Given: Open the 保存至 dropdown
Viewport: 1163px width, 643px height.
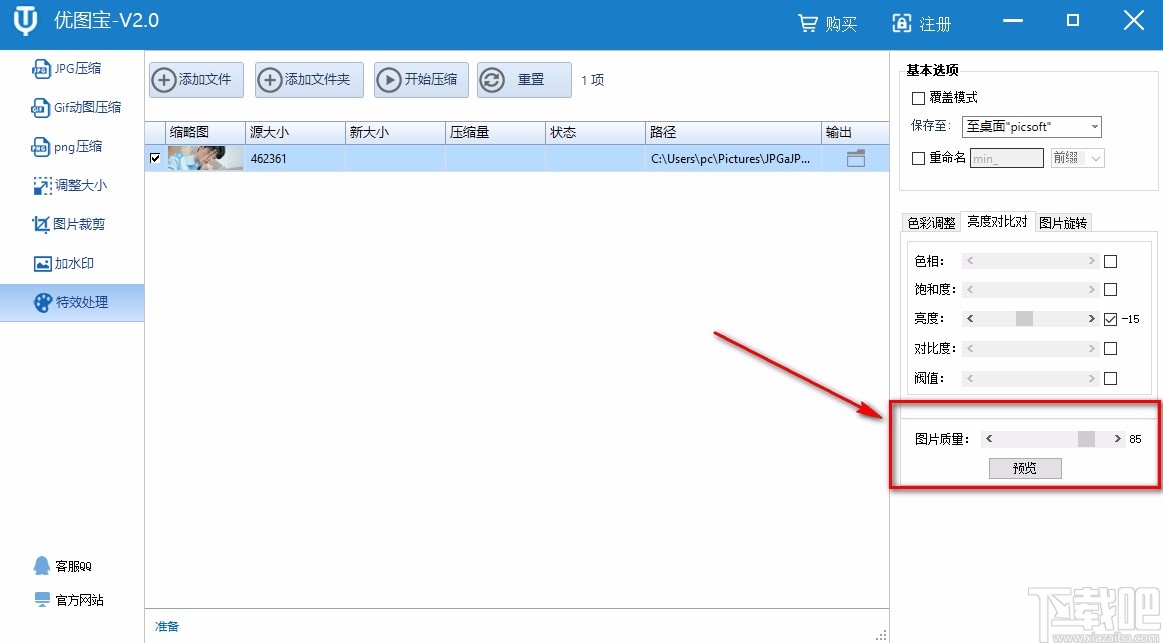Looking at the screenshot, I should tap(1032, 127).
